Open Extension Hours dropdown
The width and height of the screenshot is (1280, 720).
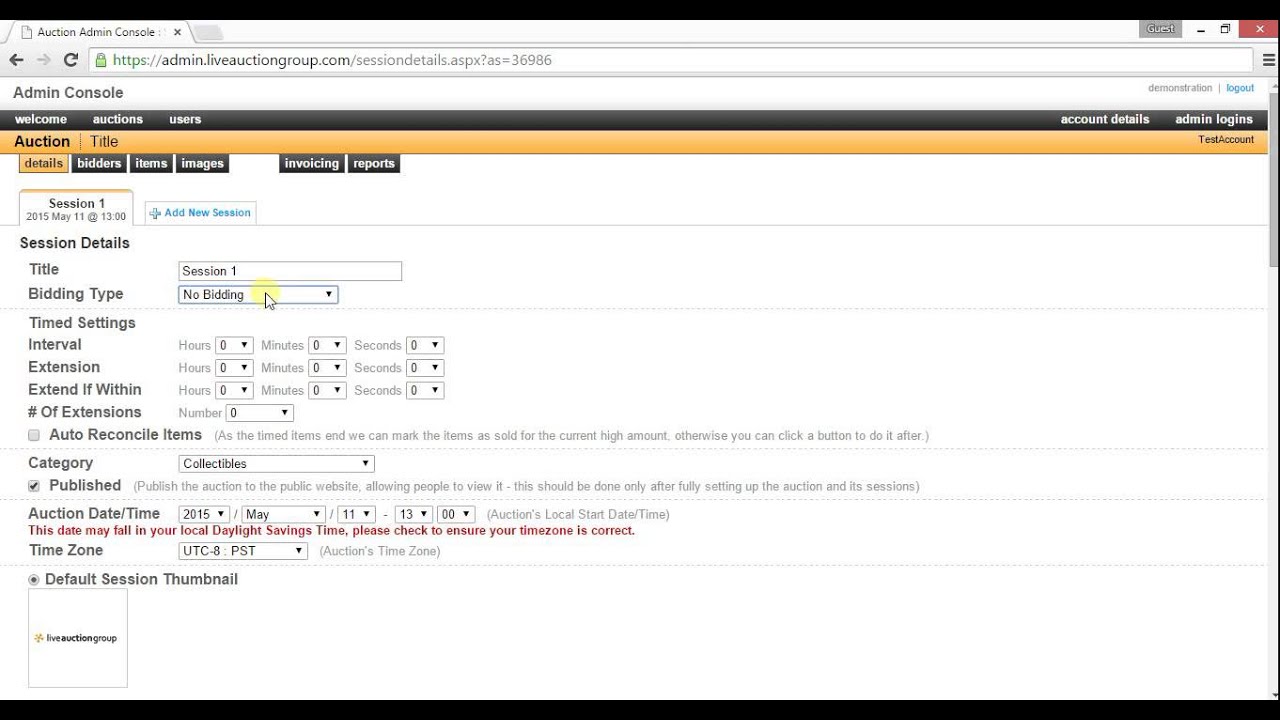pyautogui.click(x=234, y=368)
